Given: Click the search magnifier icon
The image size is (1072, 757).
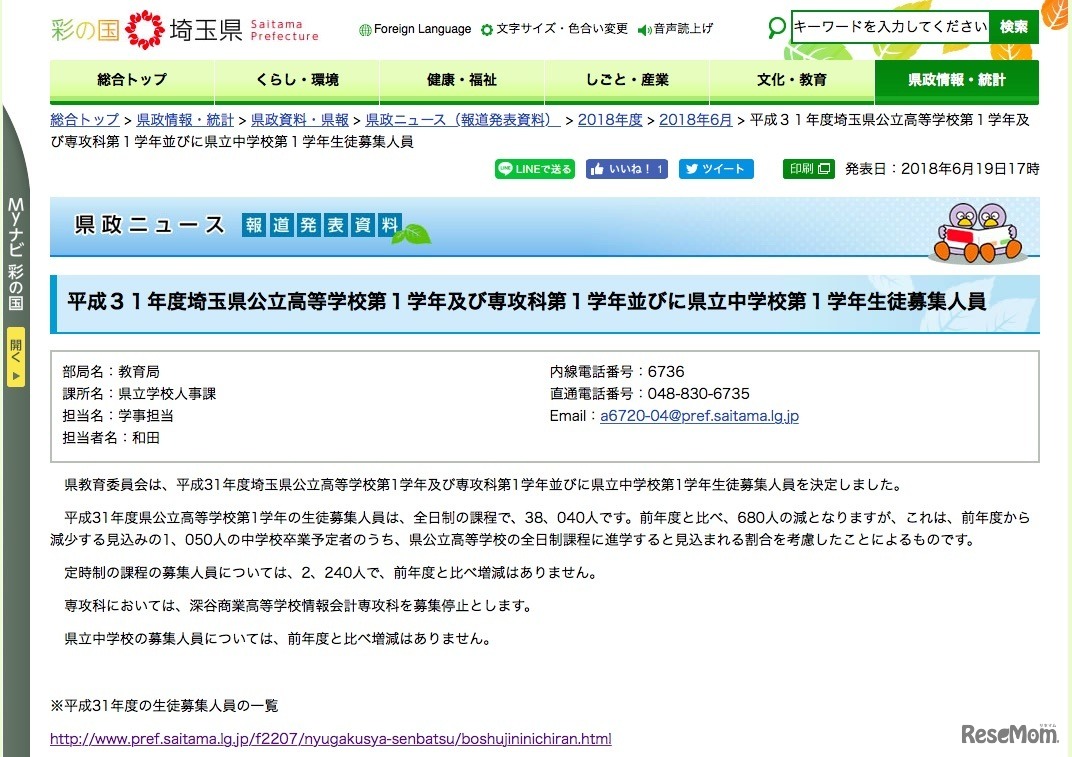Looking at the screenshot, I should (x=777, y=29).
